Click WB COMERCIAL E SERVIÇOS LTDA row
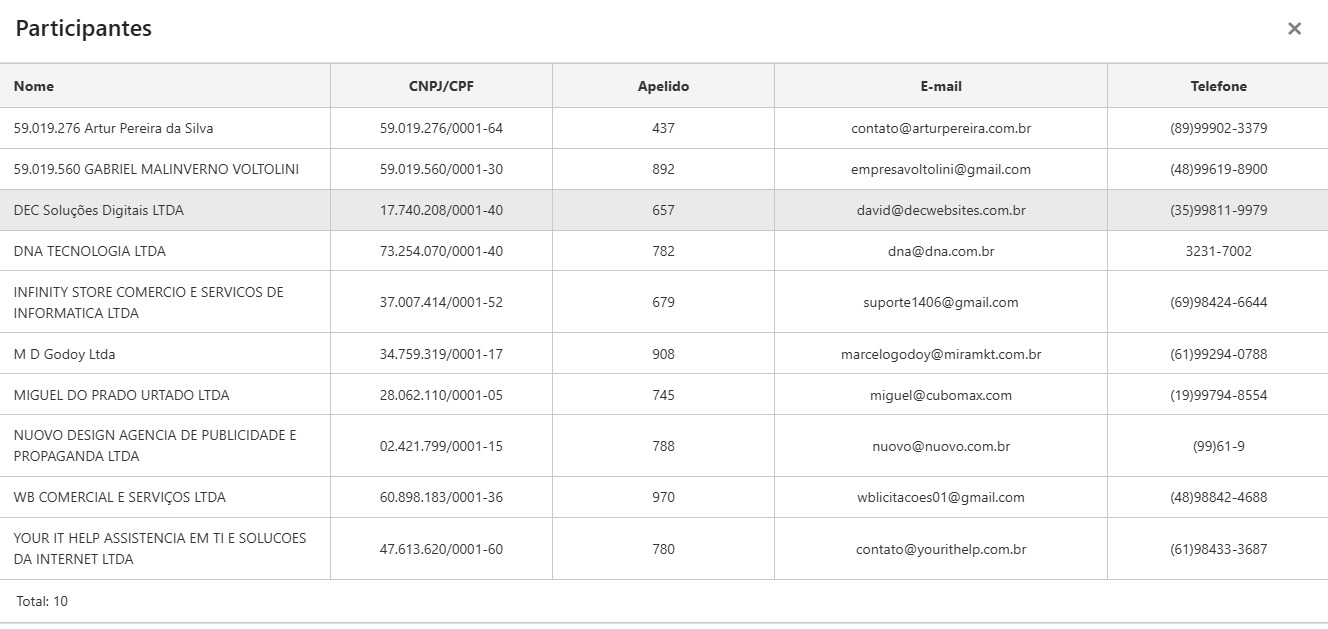1328x629 pixels. click(x=120, y=497)
